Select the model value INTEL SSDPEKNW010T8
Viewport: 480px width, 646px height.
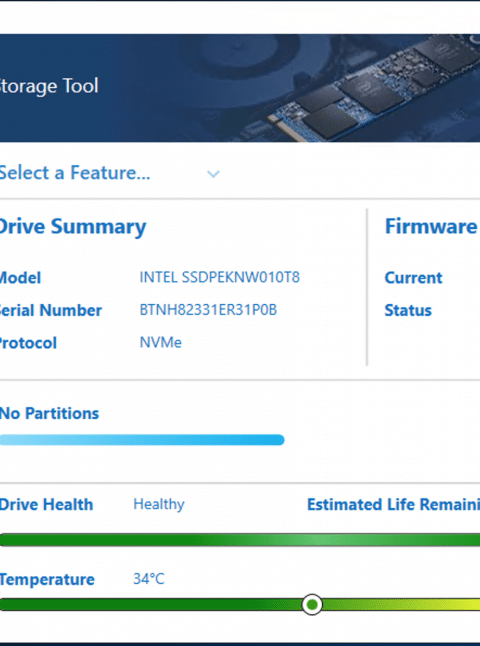220,277
